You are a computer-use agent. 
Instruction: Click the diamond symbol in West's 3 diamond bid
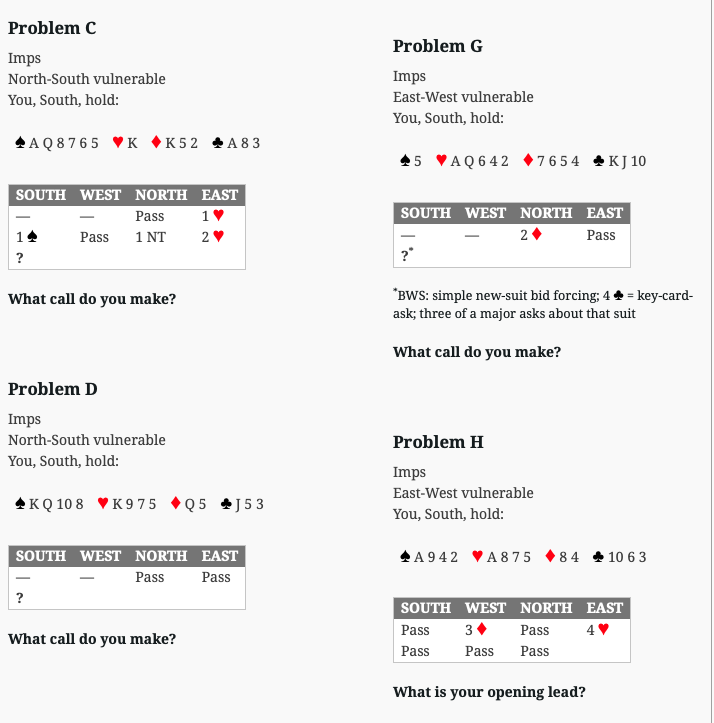[x=482, y=629]
